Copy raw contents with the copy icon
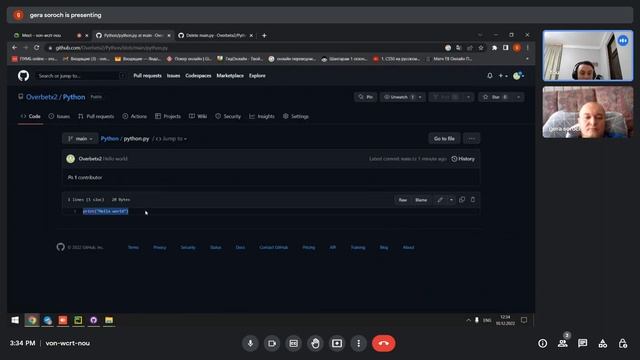Screen dimensions: 640x360 click(x=462, y=200)
